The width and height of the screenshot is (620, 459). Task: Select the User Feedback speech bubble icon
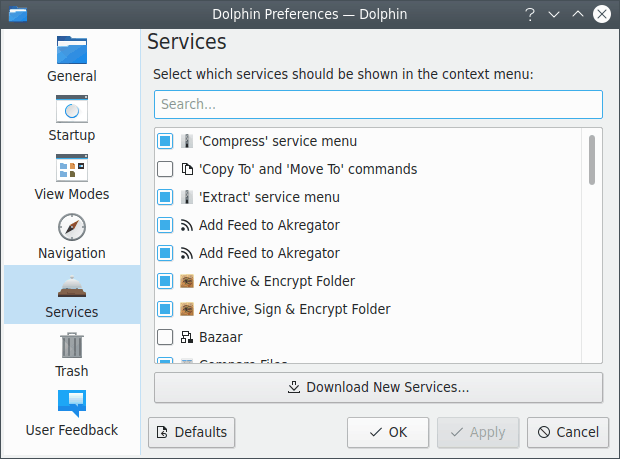pyautogui.click(x=72, y=404)
